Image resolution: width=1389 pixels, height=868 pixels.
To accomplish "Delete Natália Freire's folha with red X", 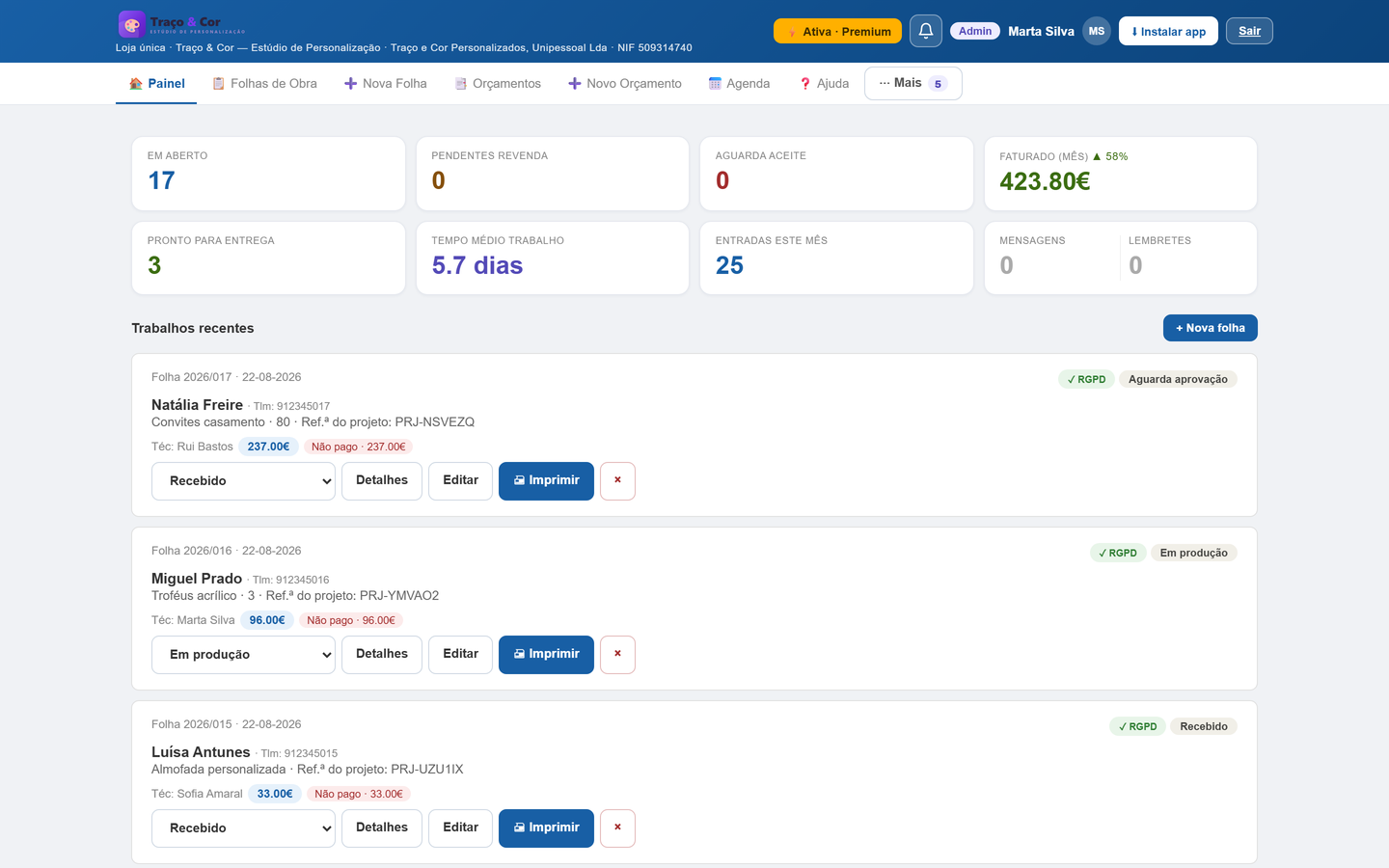I will (617, 480).
